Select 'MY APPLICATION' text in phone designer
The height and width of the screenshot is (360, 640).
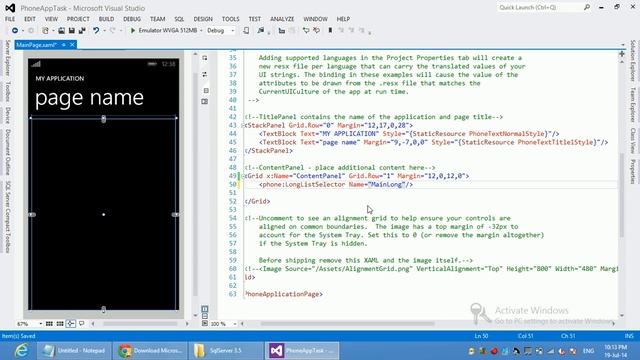click(60, 79)
